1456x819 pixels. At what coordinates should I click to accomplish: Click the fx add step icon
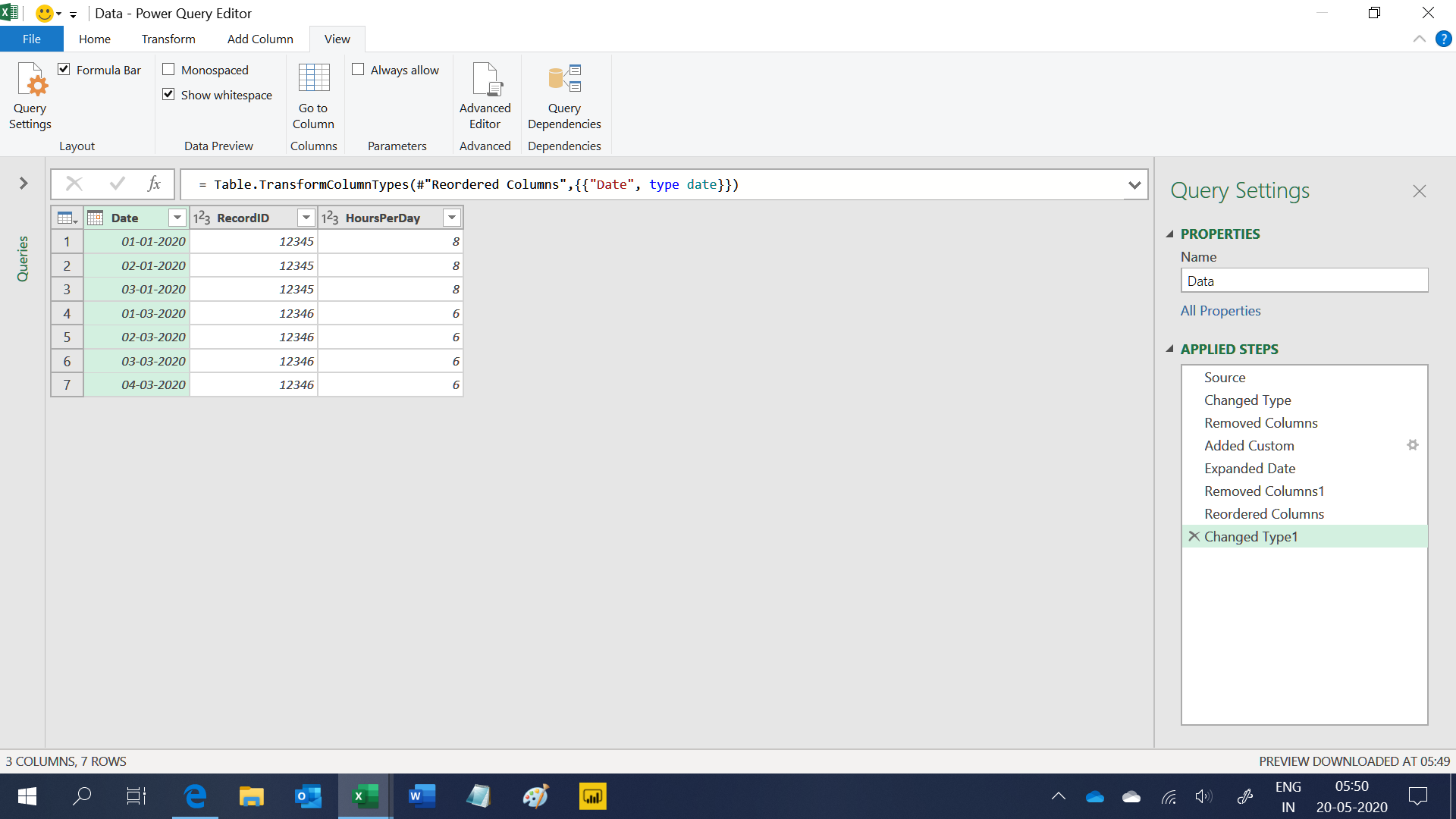(154, 184)
